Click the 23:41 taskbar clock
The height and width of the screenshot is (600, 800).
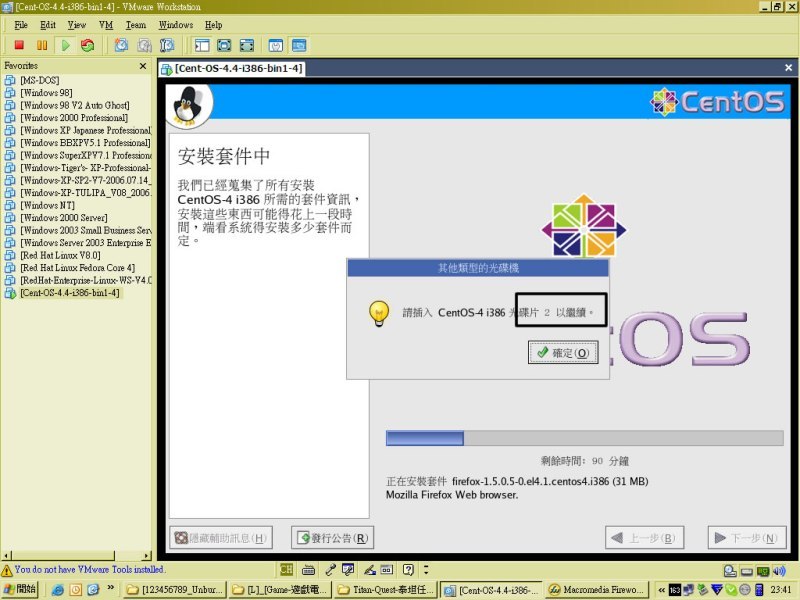tap(781, 590)
